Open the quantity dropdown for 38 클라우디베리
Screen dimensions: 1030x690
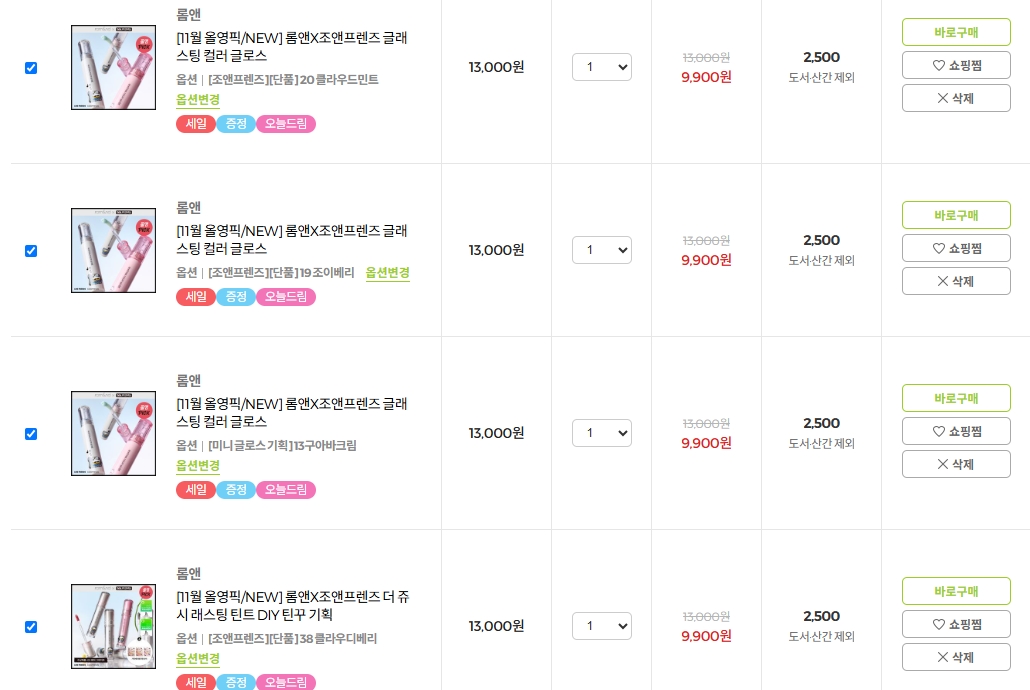click(x=602, y=626)
